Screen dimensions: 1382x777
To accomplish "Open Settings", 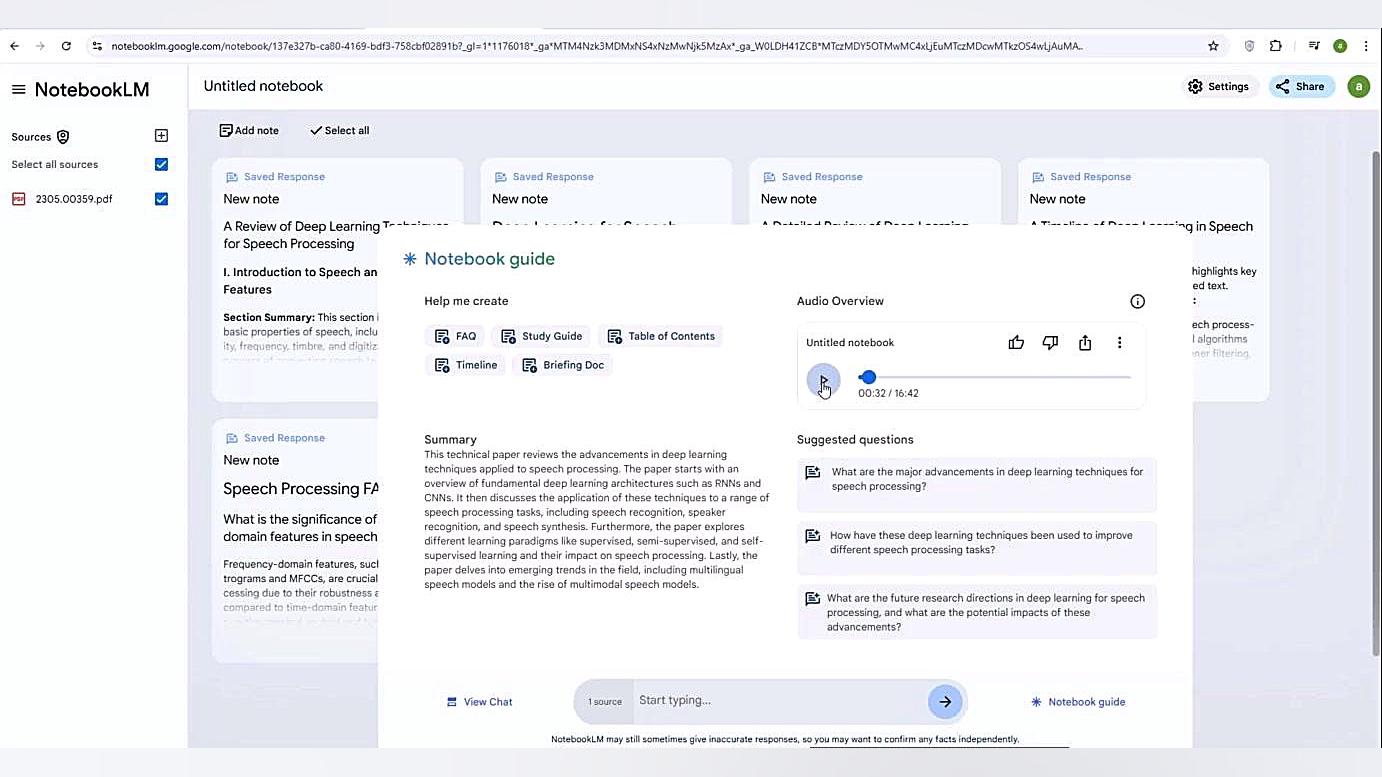I will coord(1218,87).
